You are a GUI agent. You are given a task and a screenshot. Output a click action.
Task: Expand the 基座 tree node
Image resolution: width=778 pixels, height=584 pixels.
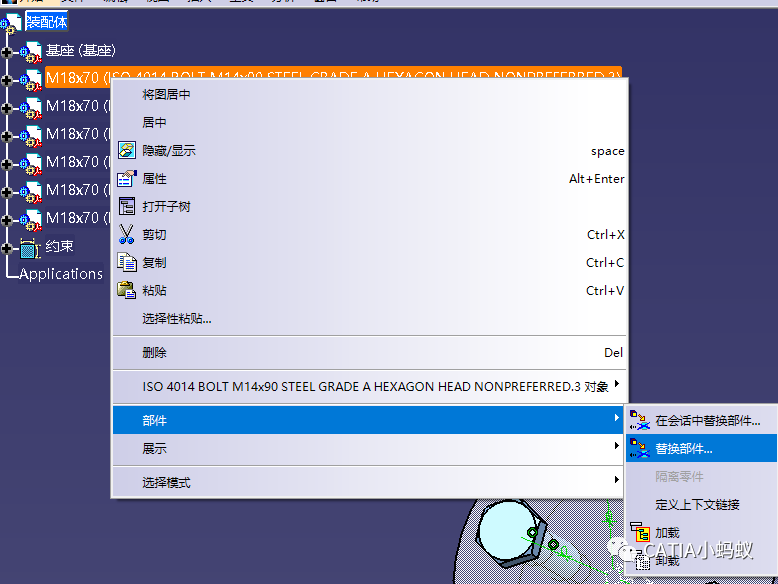tap(7, 52)
